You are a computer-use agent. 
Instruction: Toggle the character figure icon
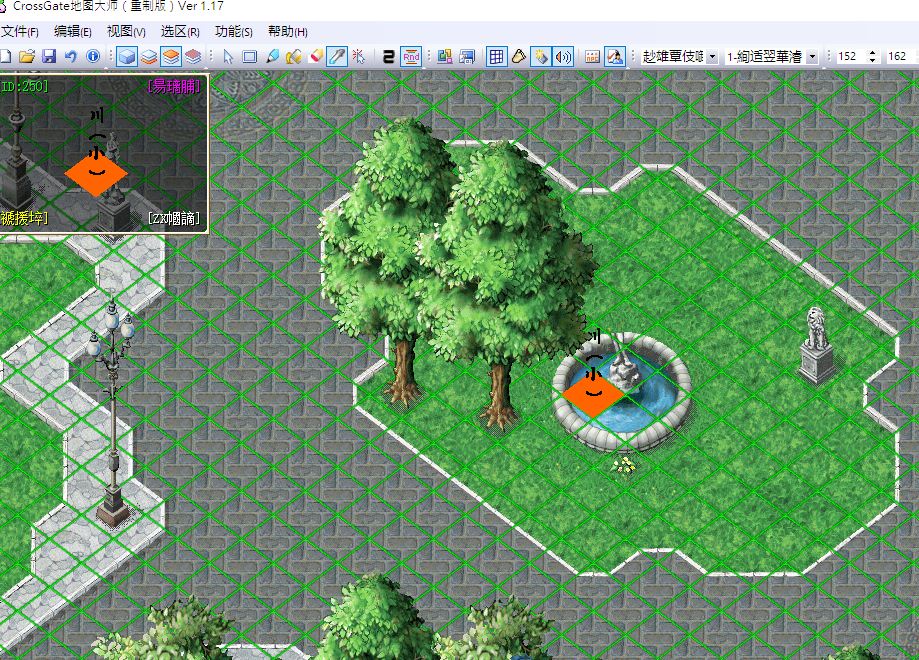pyautogui.click(x=614, y=57)
